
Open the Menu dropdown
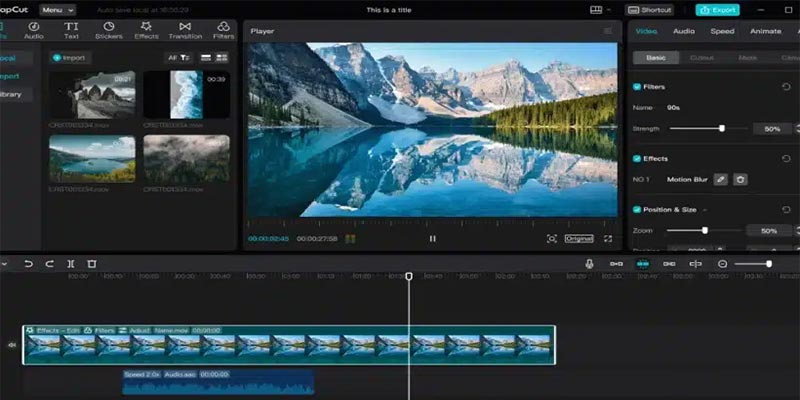click(x=58, y=10)
